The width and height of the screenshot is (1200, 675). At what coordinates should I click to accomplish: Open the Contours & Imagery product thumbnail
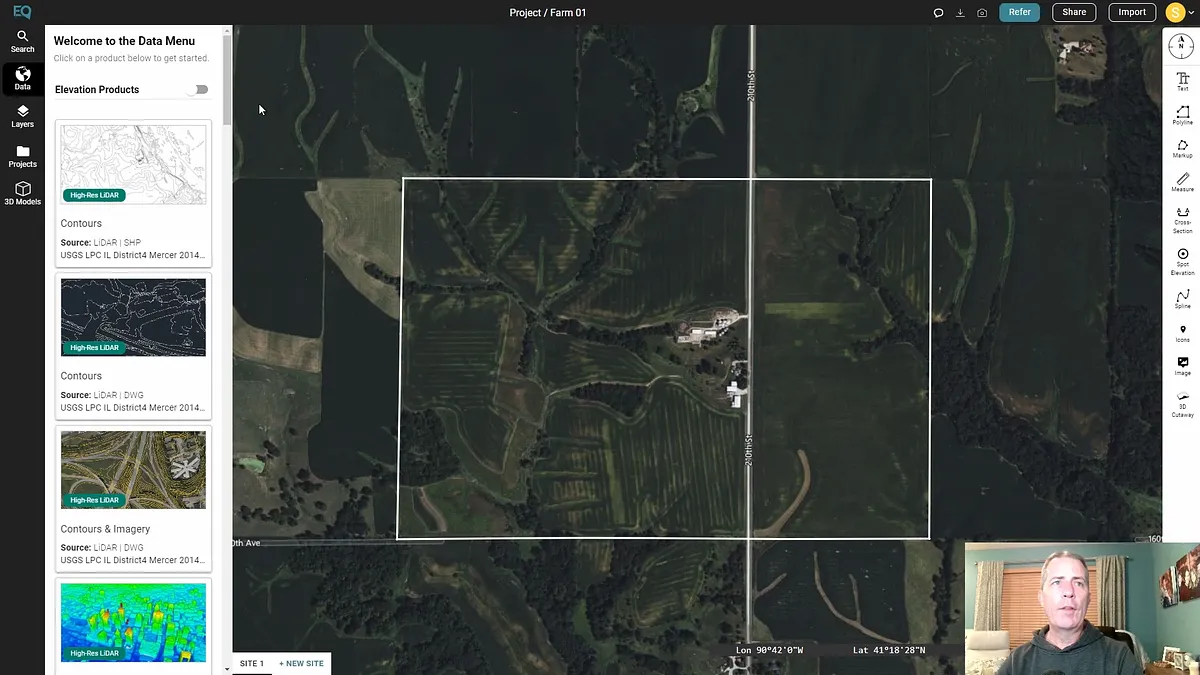click(x=133, y=470)
